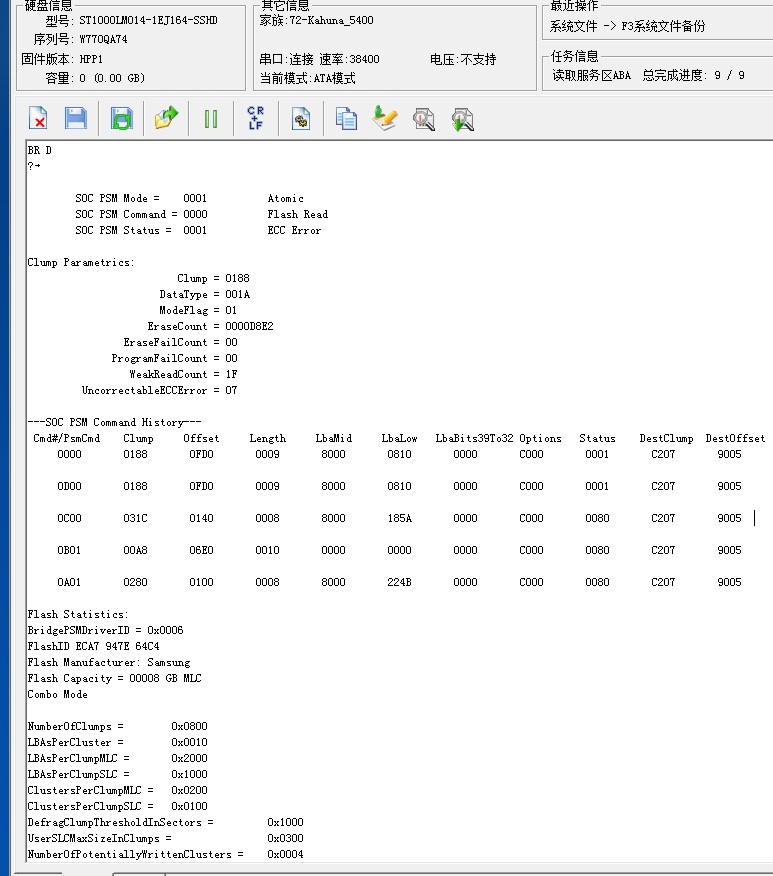Click the magnifier with green down arrow icon
The height and width of the screenshot is (876, 773).
coord(462,119)
